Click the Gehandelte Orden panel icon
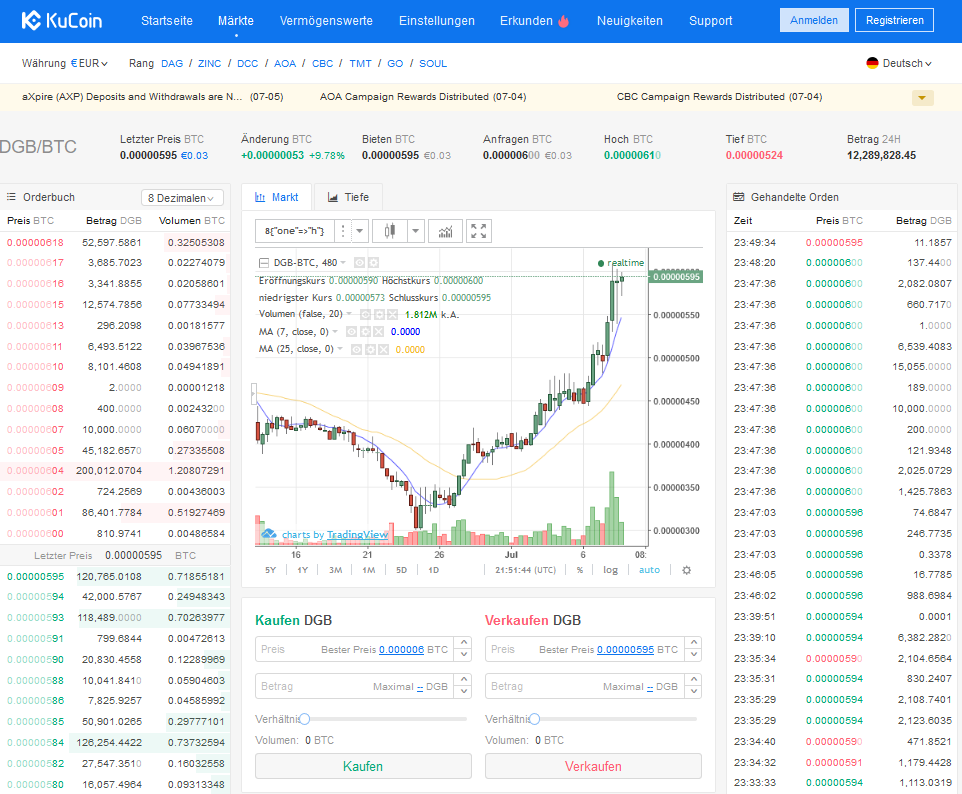This screenshot has height=794, width=962. coord(739,197)
